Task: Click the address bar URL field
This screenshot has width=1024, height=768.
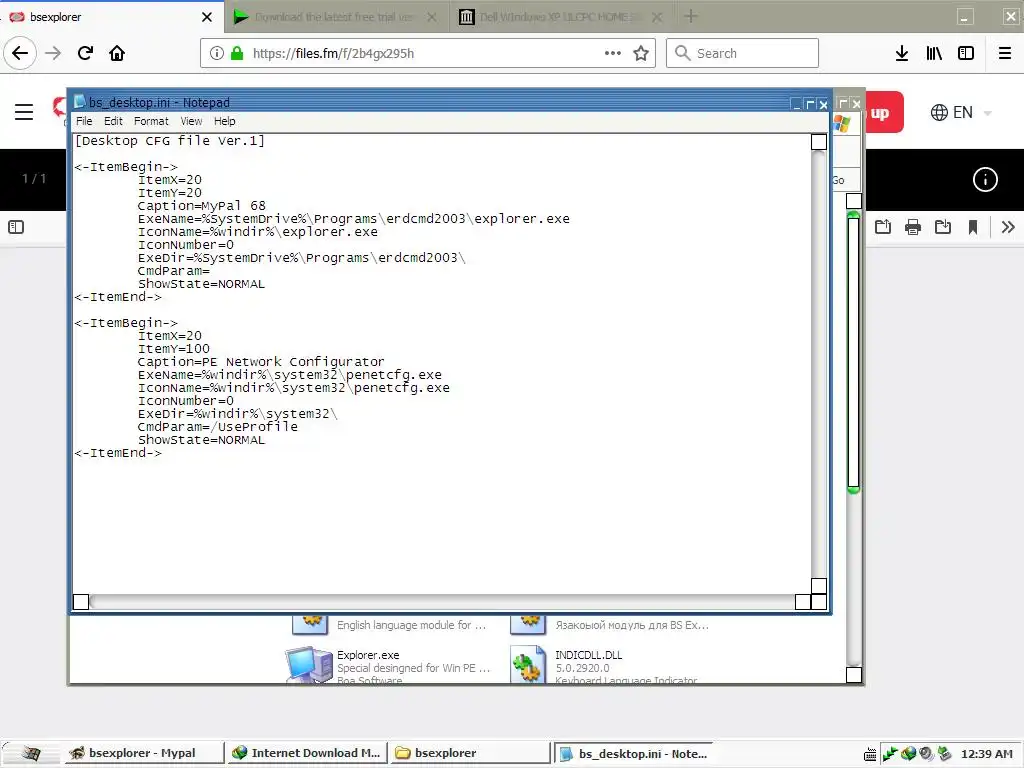Action: point(428,53)
